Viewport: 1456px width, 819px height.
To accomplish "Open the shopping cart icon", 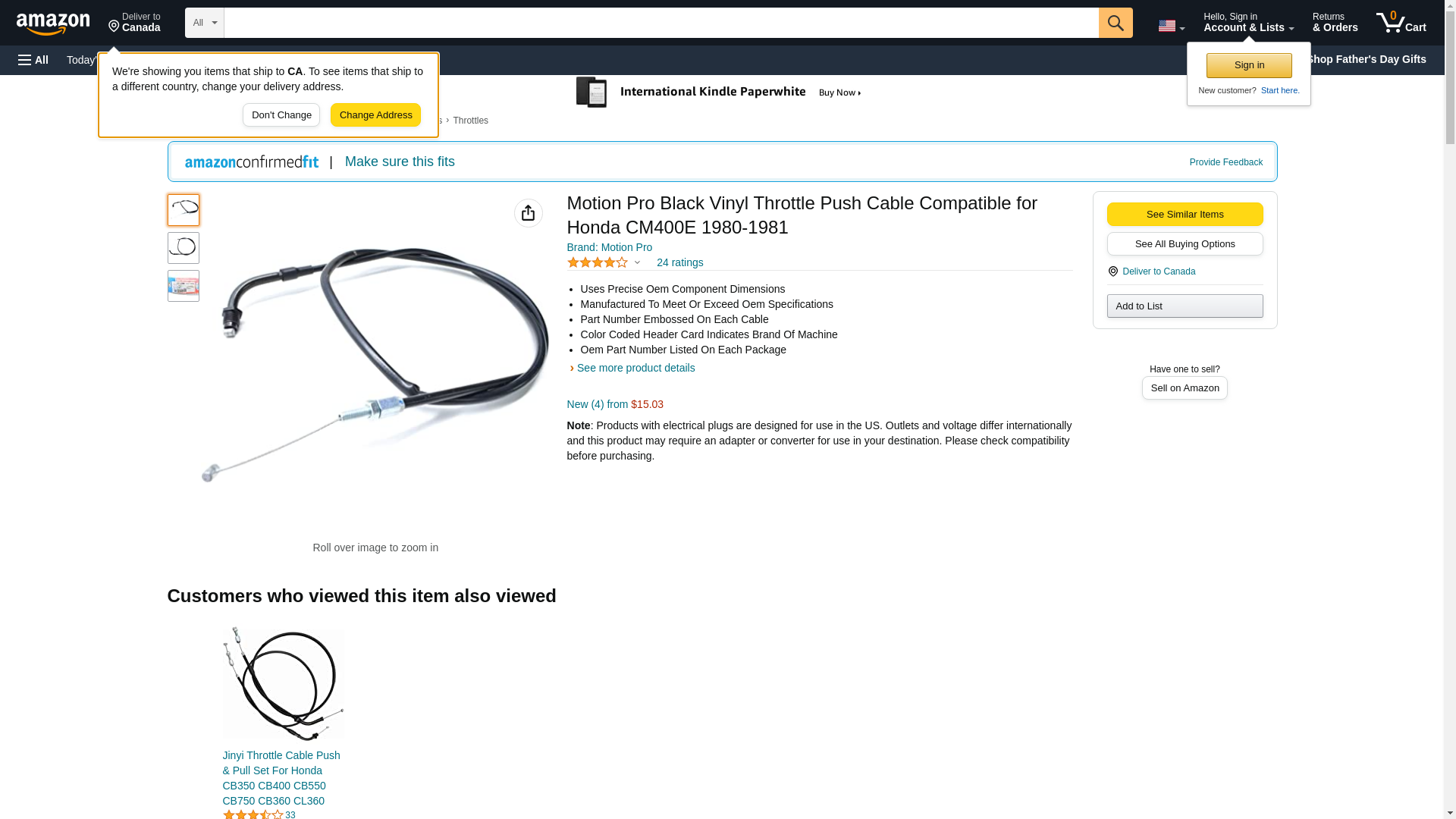I will tap(1401, 22).
